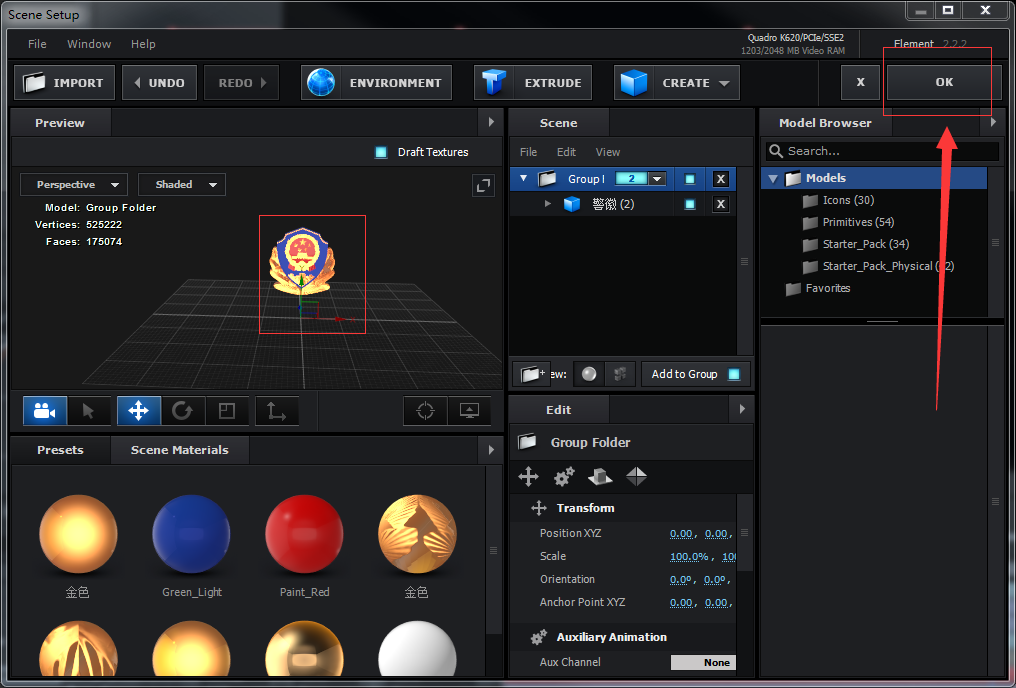Activate the move transform tool
This screenshot has width=1016, height=688.
click(139, 411)
